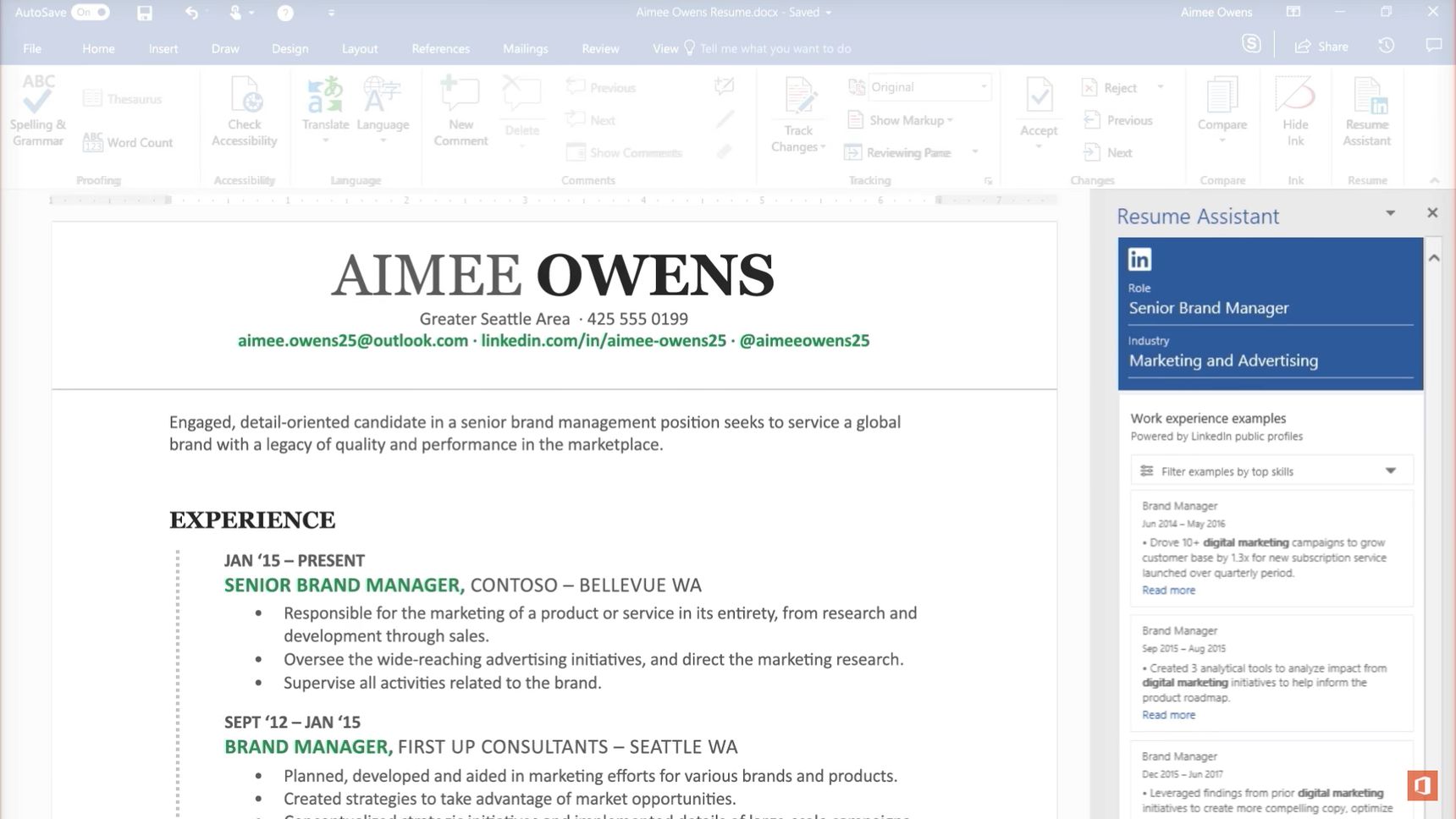Click the Share button
Screen dimensions: 1456x819
[x=1321, y=47]
